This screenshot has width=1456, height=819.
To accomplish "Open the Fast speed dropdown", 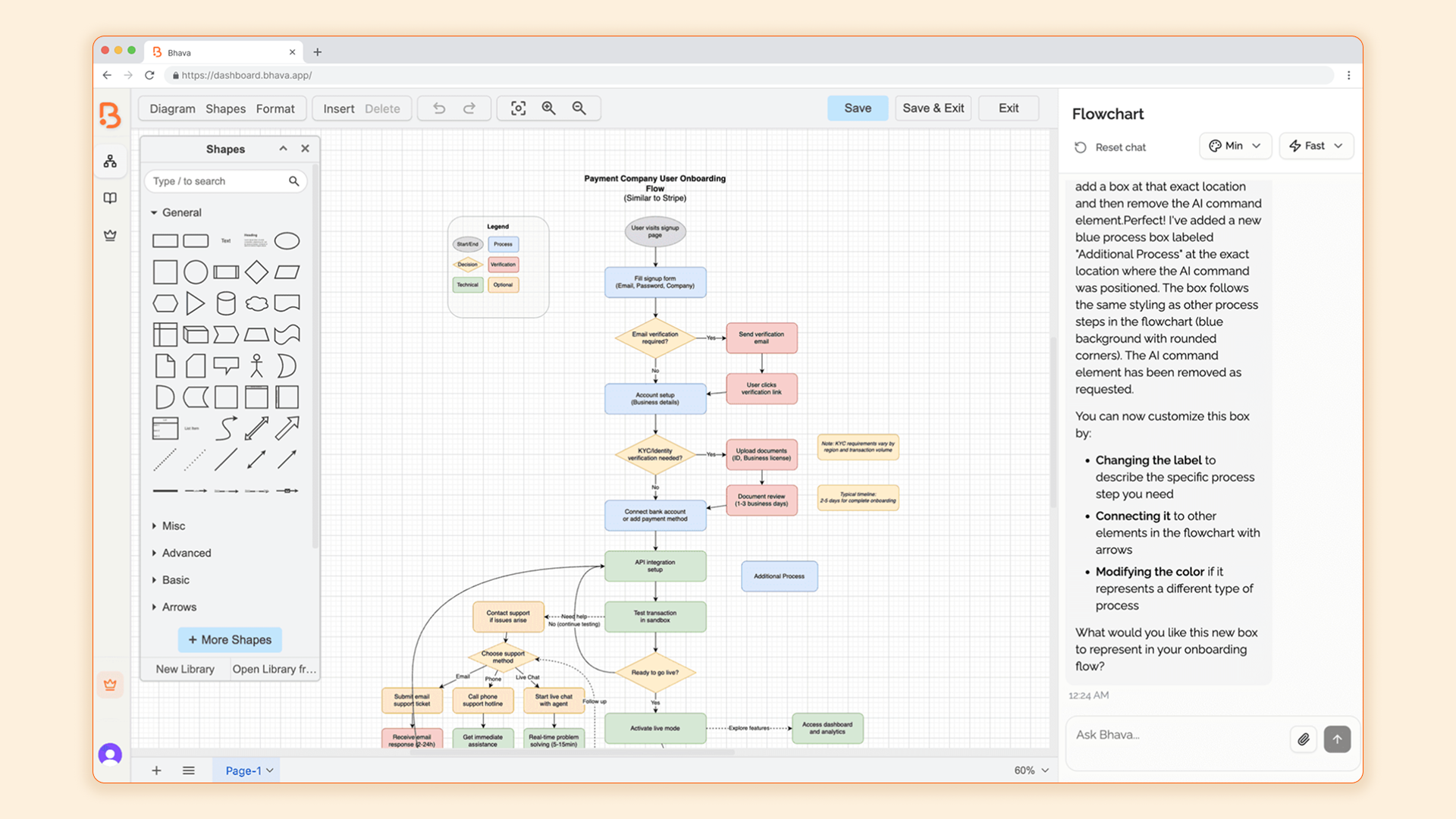I will click(x=1316, y=146).
